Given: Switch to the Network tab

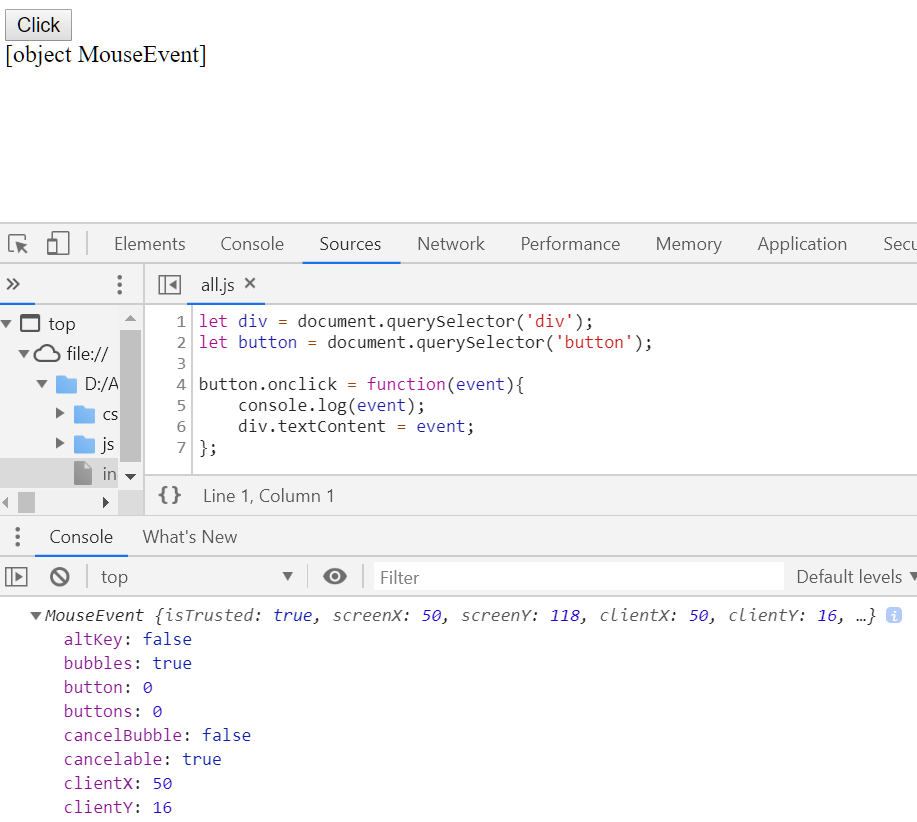Looking at the screenshot, I should [x=451, y=244].
